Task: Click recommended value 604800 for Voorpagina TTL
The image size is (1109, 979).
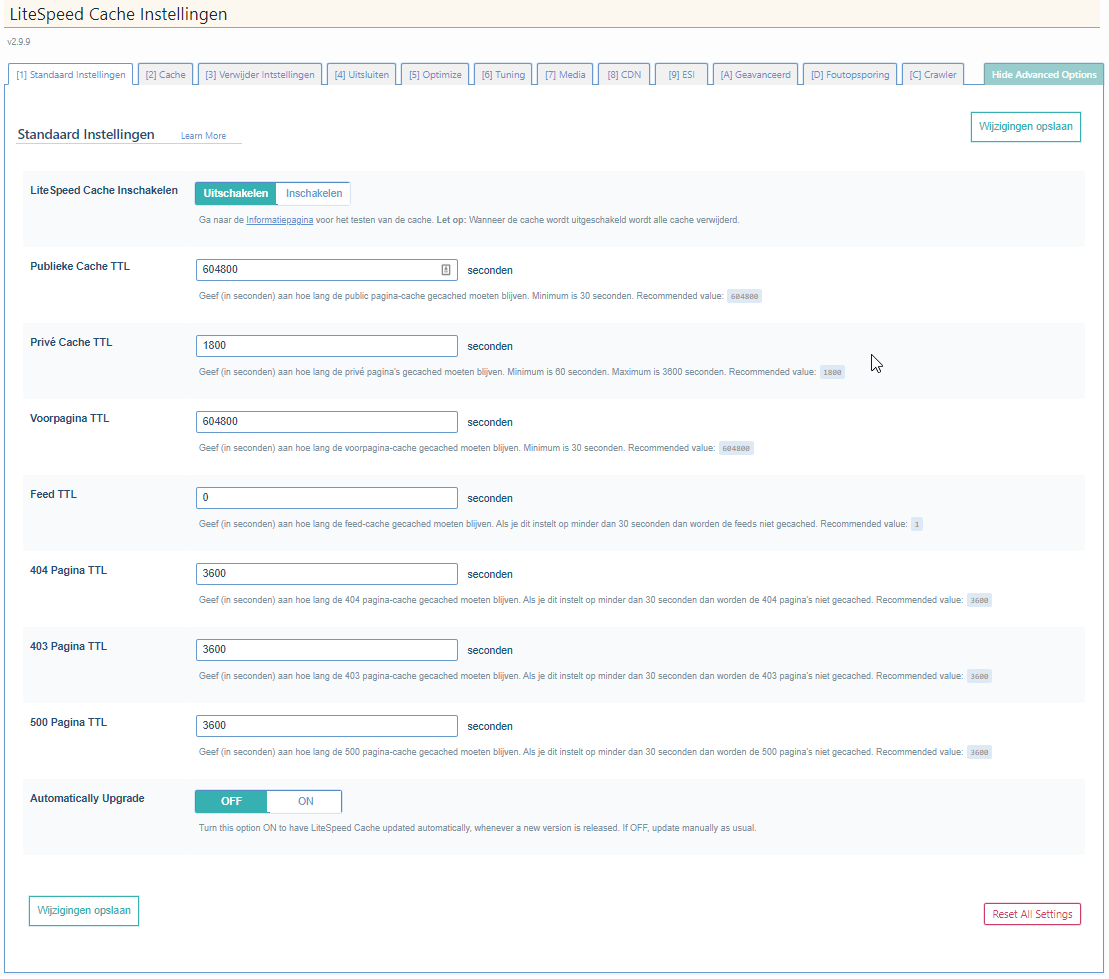Action: (x=736, y=448)
